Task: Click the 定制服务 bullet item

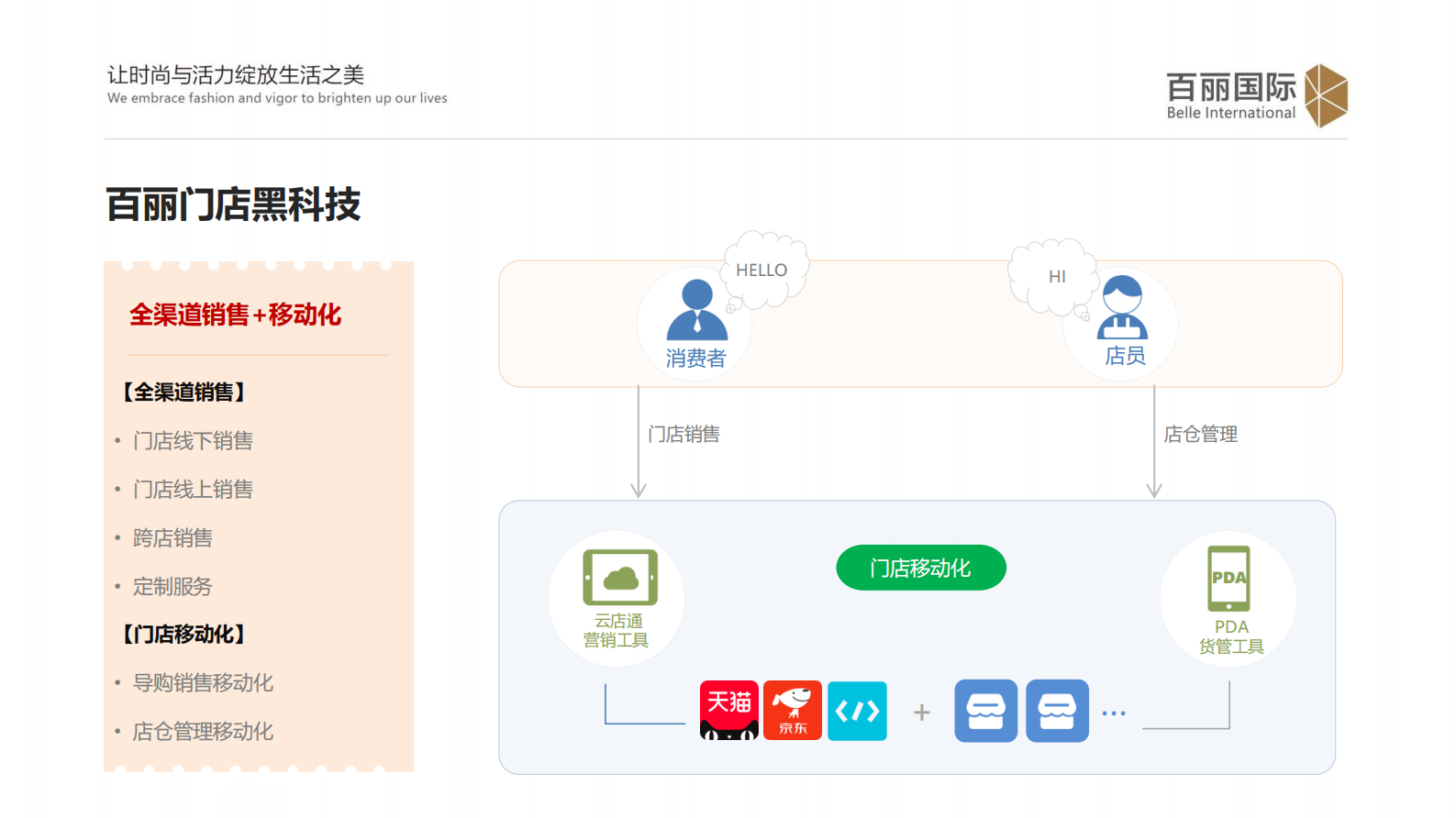Action: (172, 587)
